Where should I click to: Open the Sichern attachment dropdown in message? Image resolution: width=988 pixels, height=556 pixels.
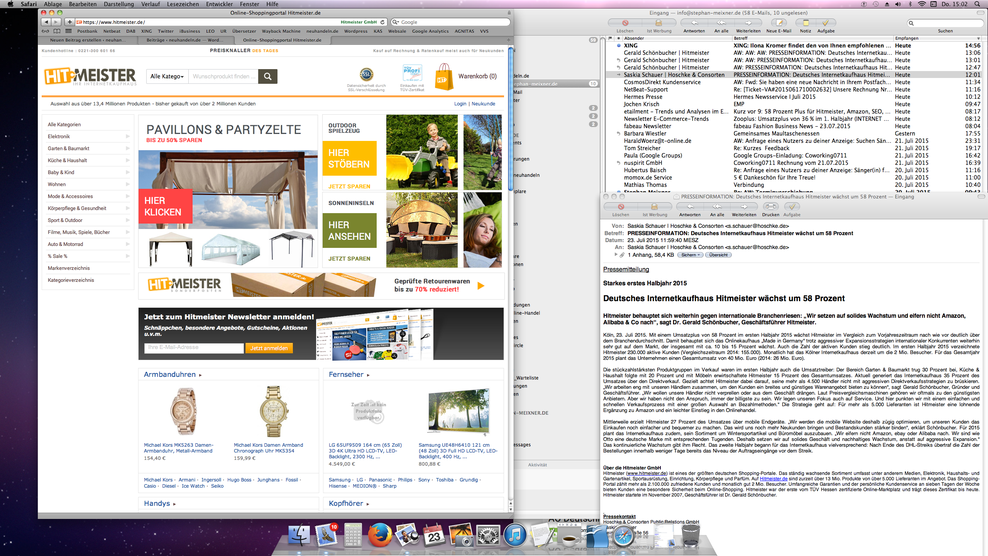click(690, 255)
